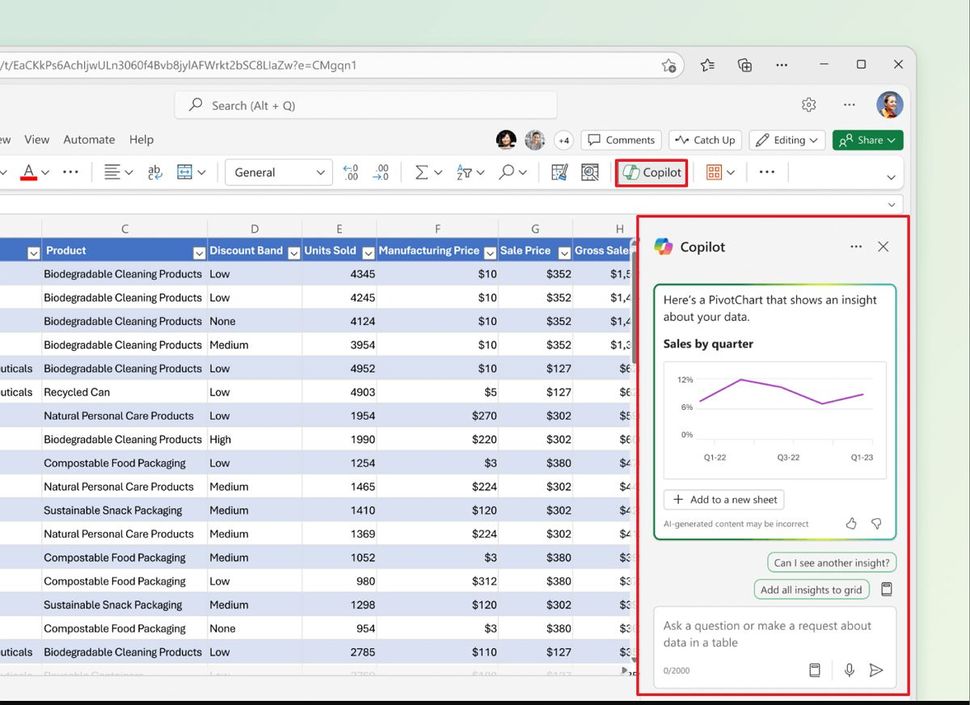Click the microphone icon in Copilot
This screenshot has width=970, height=705.
(849, 670)
